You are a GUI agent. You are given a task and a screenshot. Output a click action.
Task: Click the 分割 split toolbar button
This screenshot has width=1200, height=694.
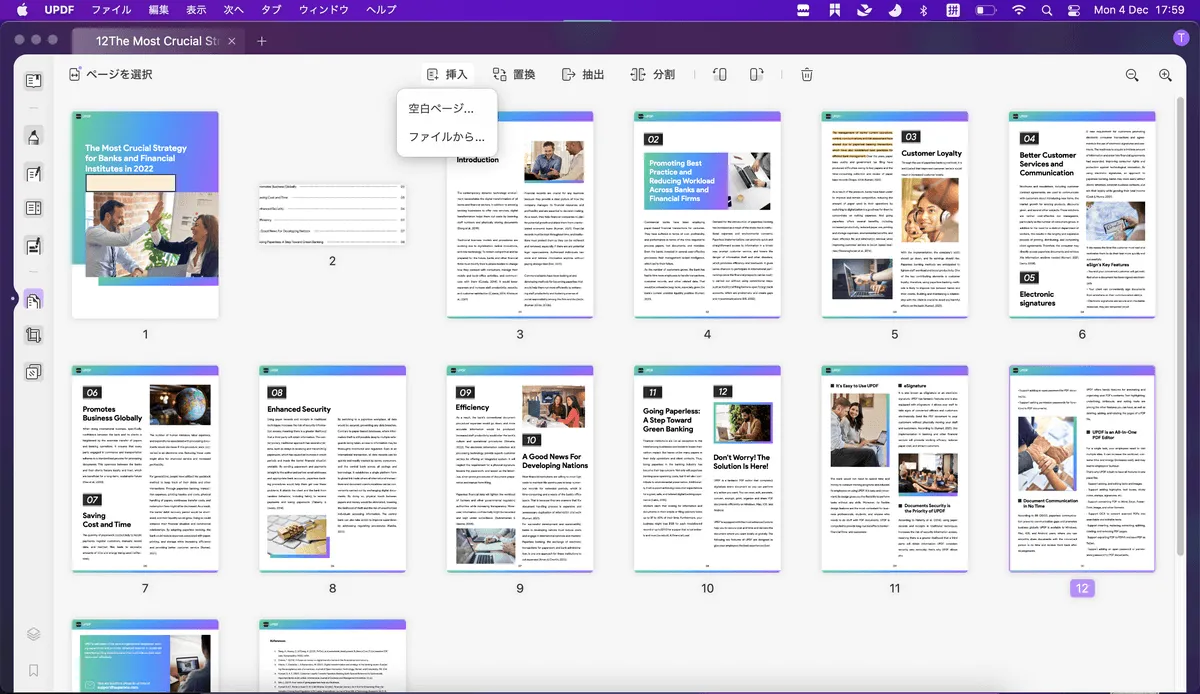[x=652, y=75]
